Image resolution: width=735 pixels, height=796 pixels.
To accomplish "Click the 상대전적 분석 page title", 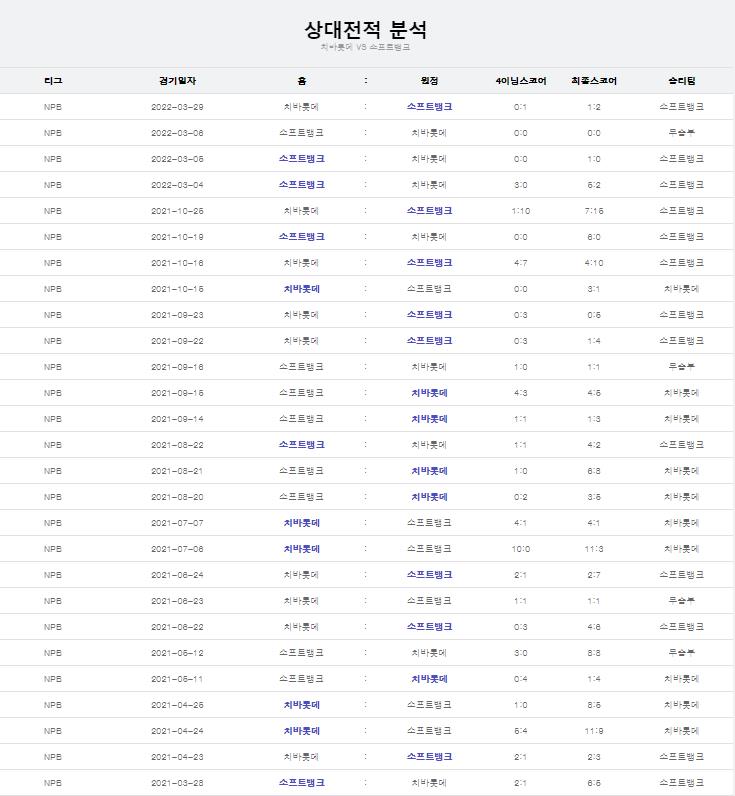I will coord(365,29).
